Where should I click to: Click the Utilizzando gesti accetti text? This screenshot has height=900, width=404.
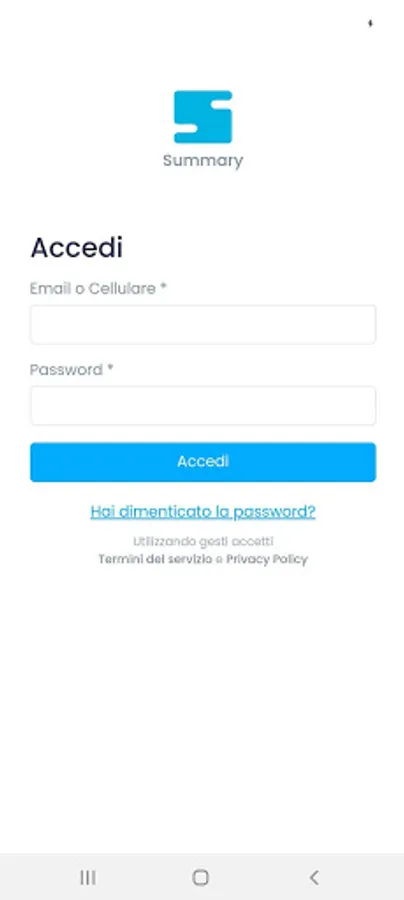coord(203,541)
